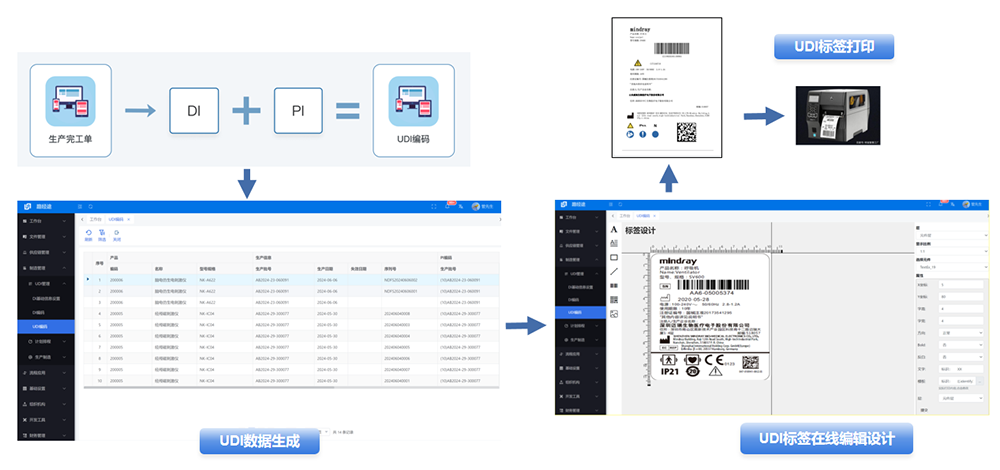
Task: Select the rectangle shape tool
Action: [614, 257]
